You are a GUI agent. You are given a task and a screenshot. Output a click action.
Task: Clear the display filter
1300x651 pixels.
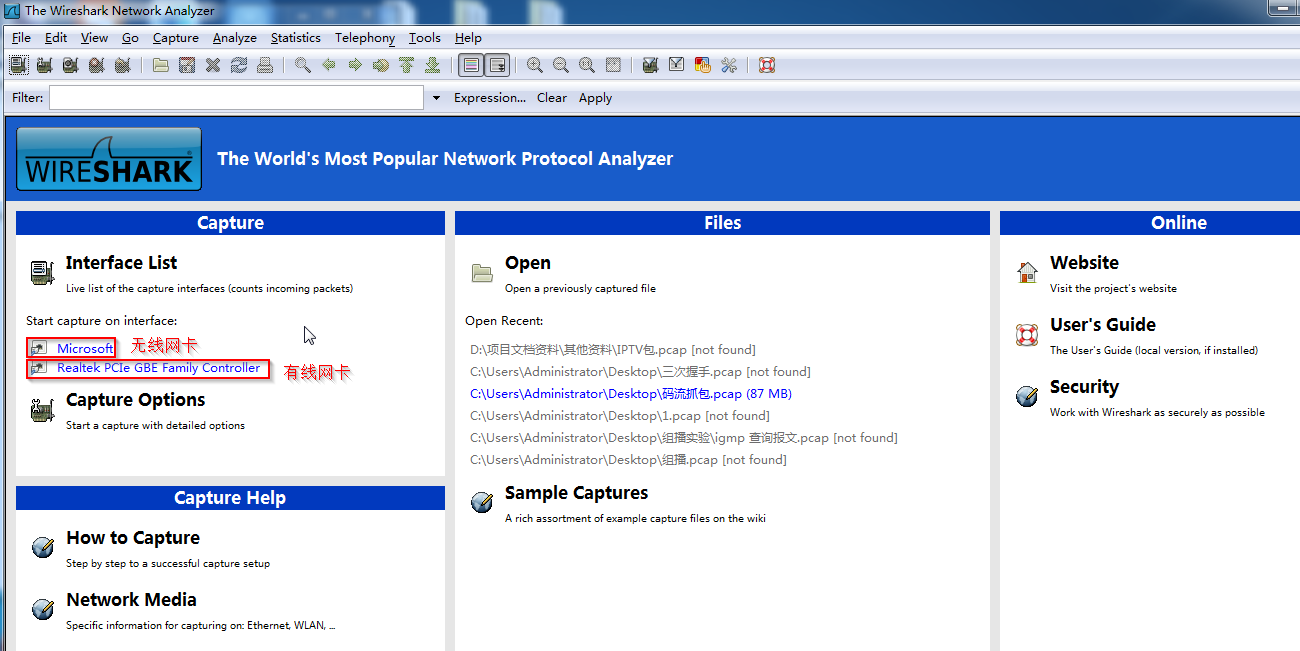(552, 98)
